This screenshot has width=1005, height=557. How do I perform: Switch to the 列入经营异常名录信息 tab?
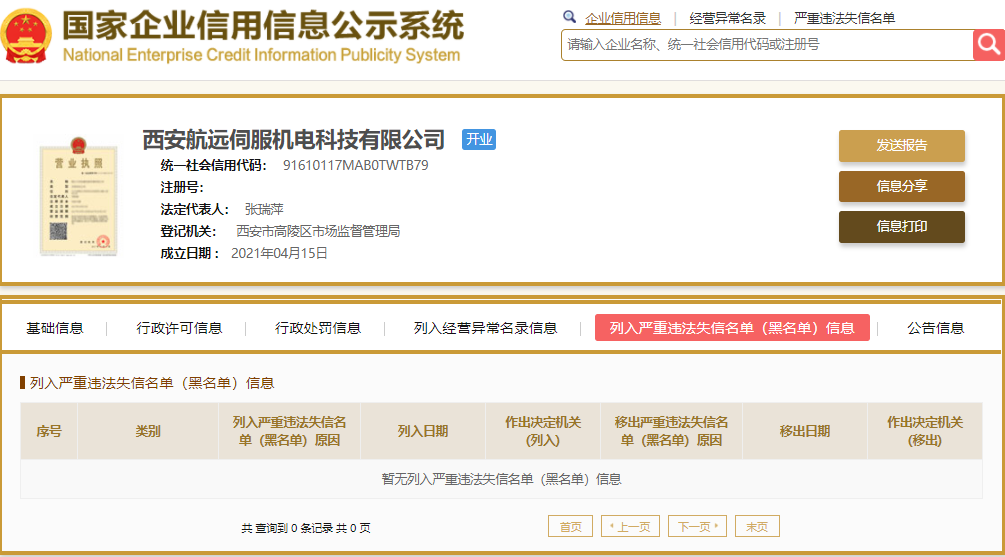tap(485, 328)
